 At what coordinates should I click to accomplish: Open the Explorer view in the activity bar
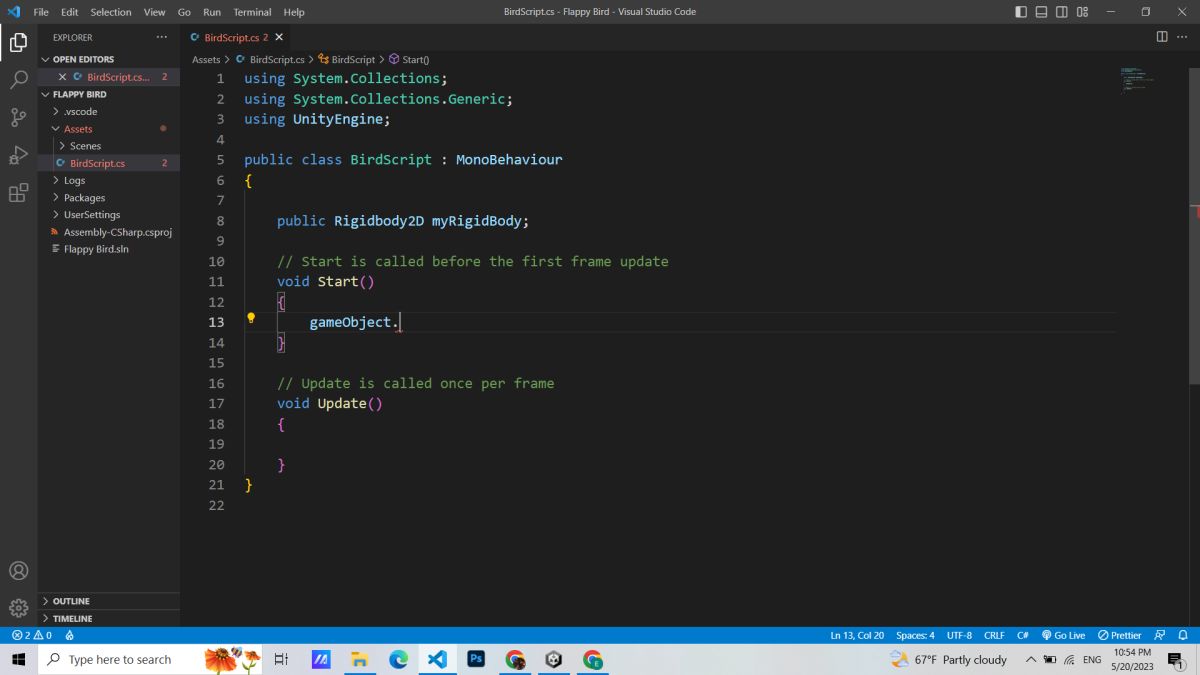18,42
